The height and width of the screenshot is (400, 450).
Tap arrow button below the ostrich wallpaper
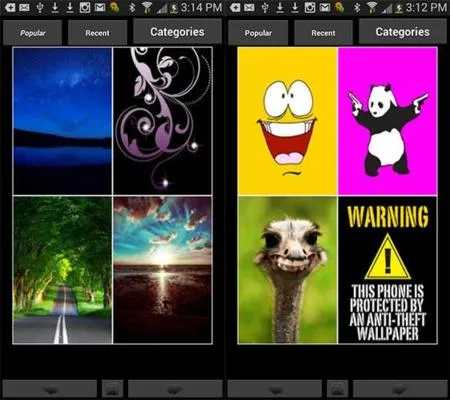[275, 389]
